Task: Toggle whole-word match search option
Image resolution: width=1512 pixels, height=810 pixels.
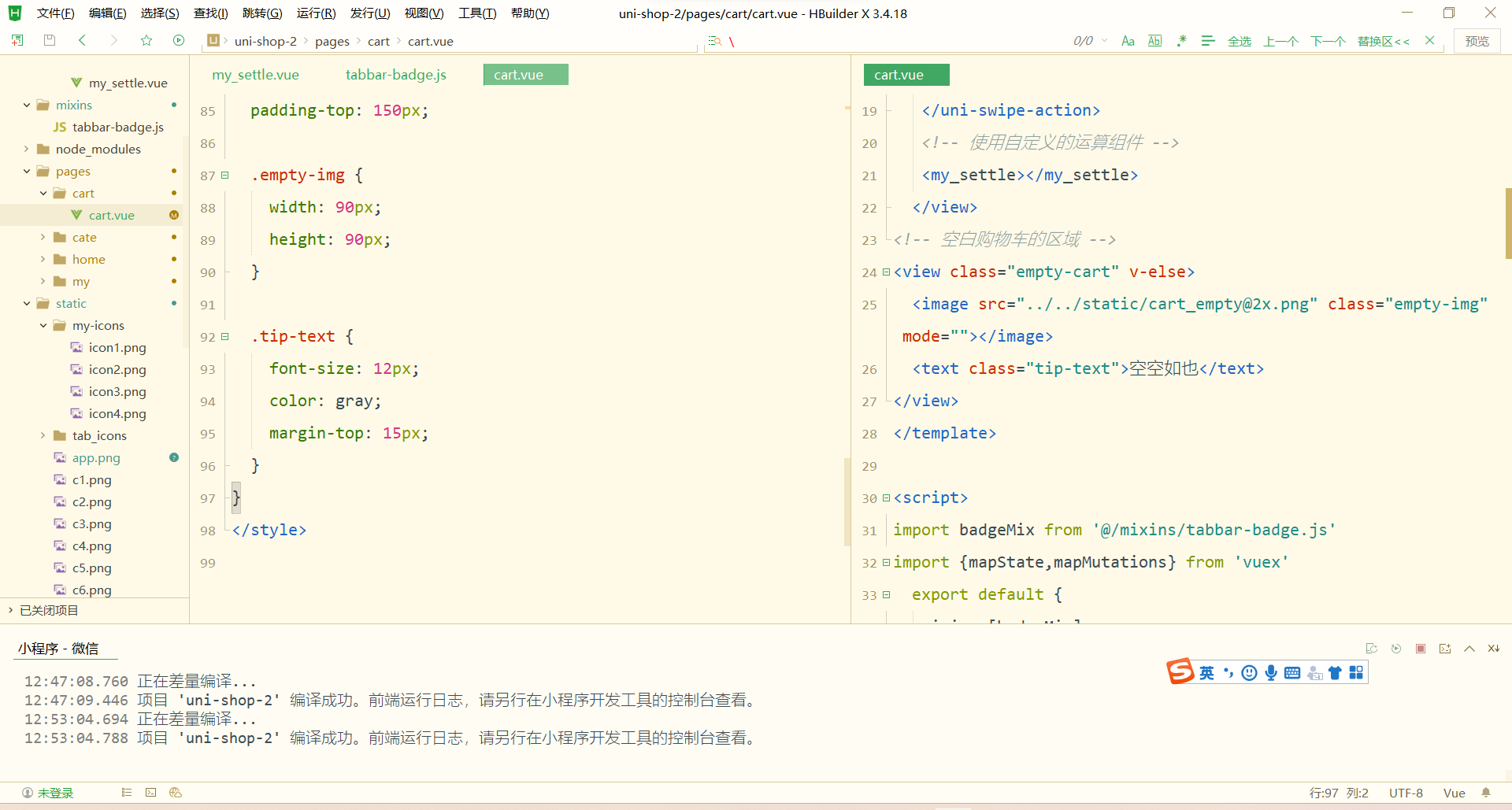Action: click(1154, 41)
